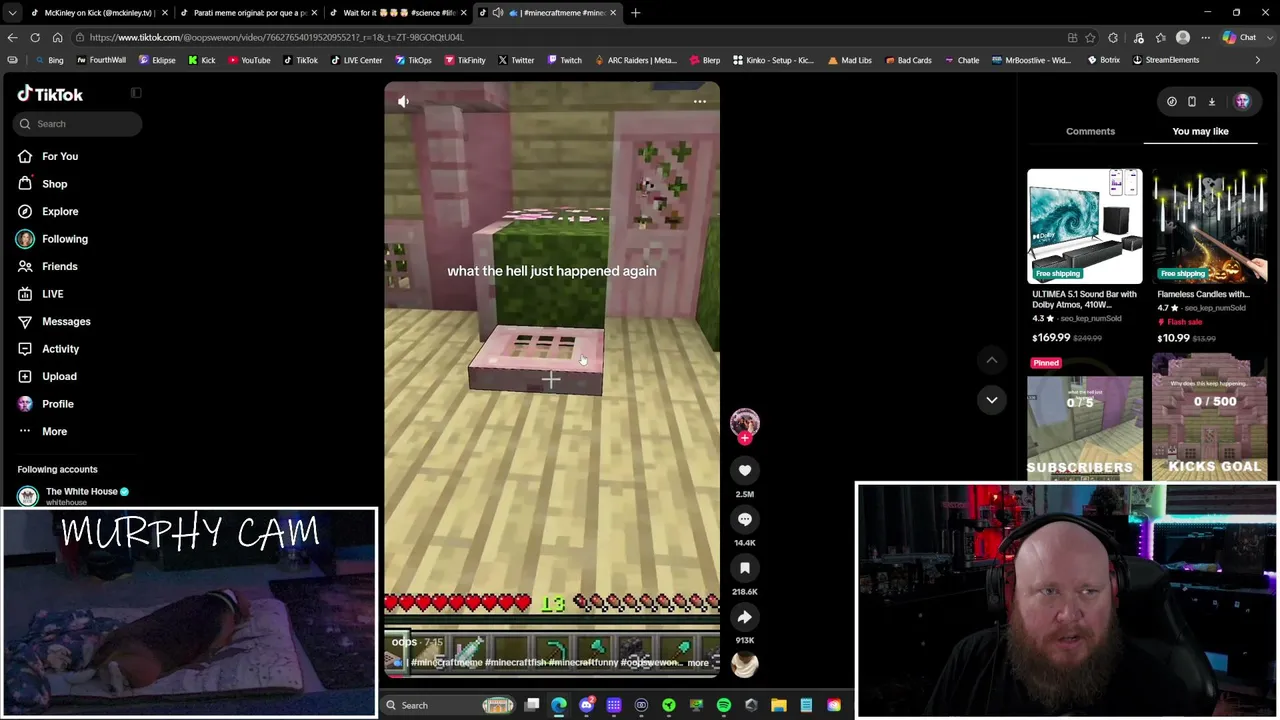This screenshot has height=720, width=1280.
Task: Open the spinning sound disc for this video
Action: point(745,664)
